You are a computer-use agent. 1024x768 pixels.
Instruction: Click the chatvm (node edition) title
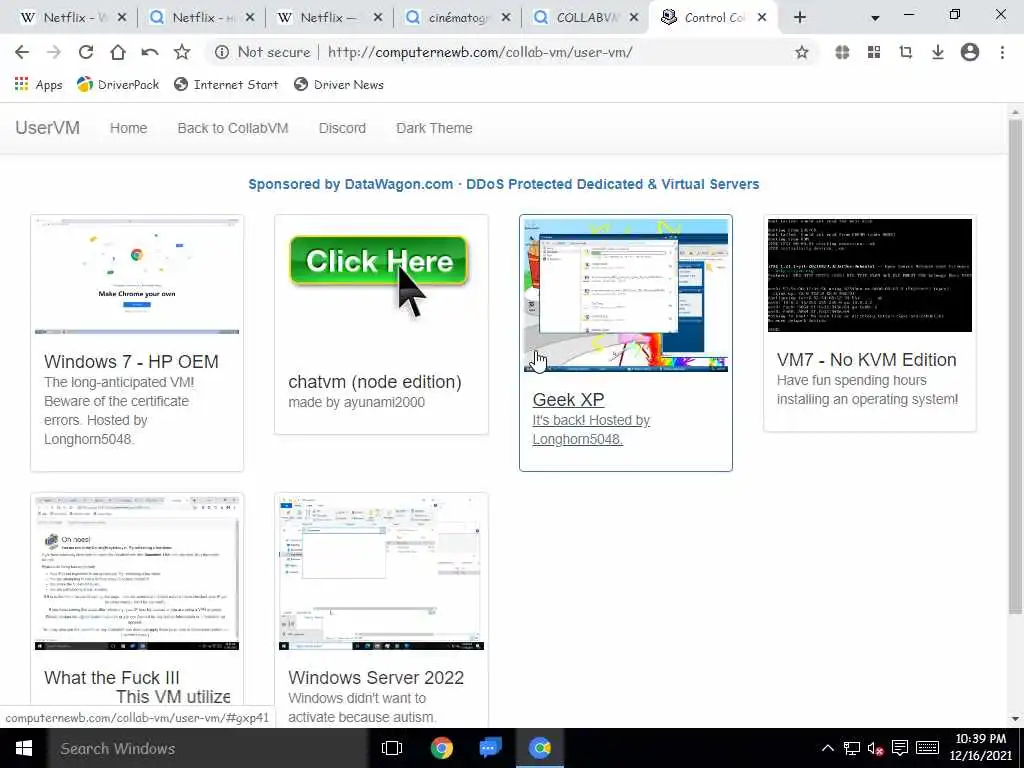(375, 382)
